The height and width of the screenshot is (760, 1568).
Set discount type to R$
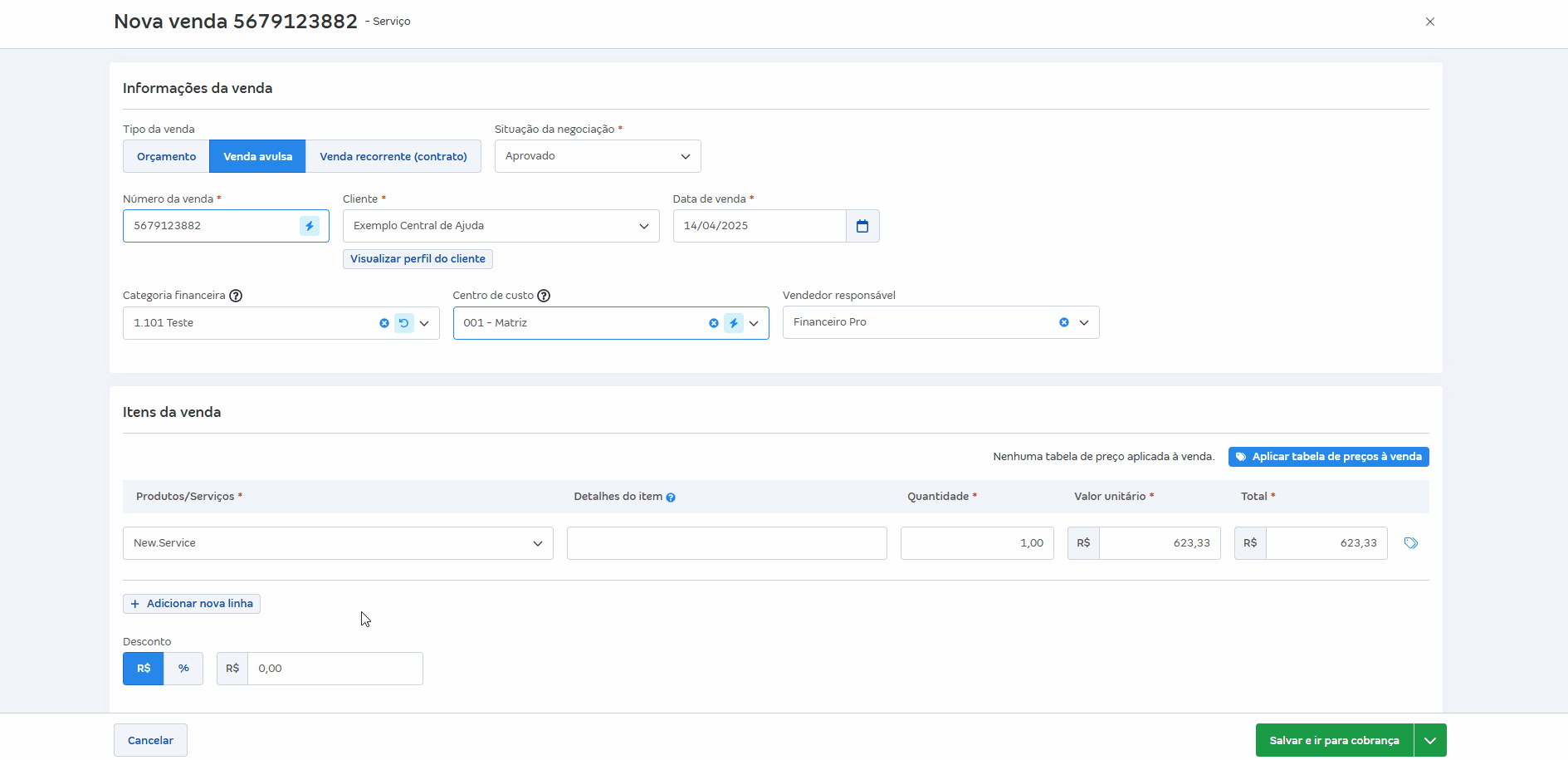click(144, 669)
